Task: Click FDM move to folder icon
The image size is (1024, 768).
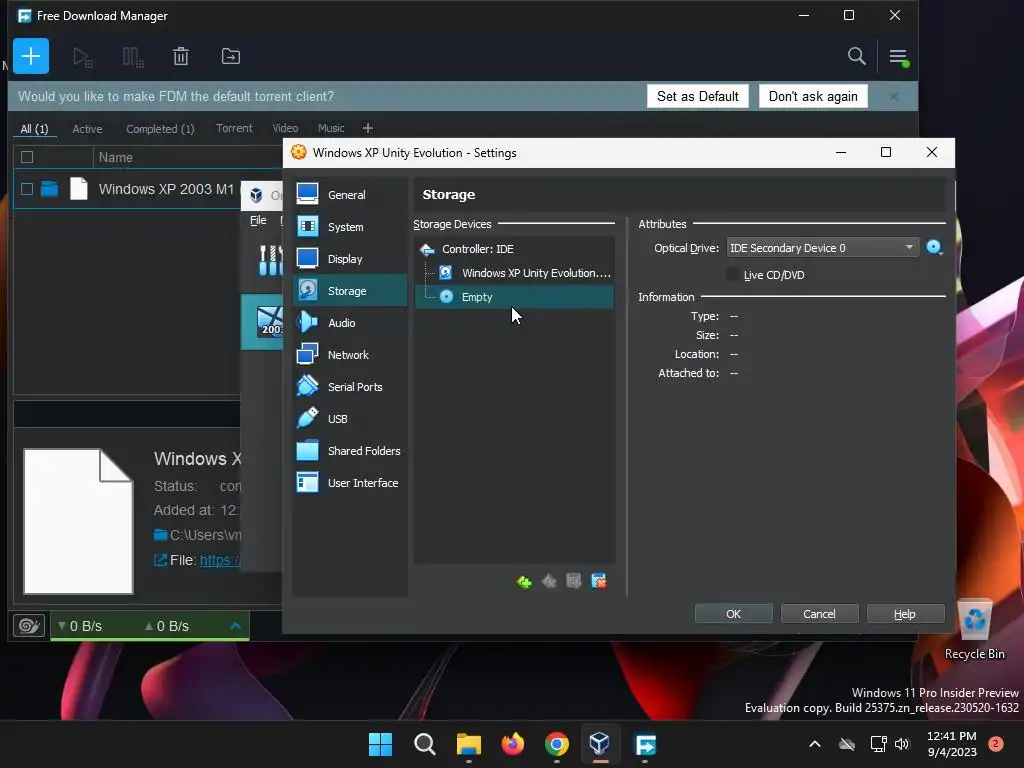Action: (231, 57)
